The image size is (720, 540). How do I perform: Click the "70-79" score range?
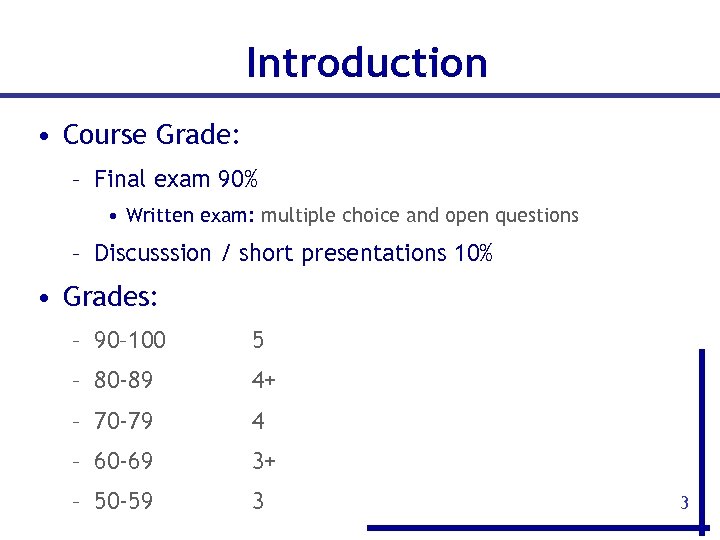click(124, 421)
